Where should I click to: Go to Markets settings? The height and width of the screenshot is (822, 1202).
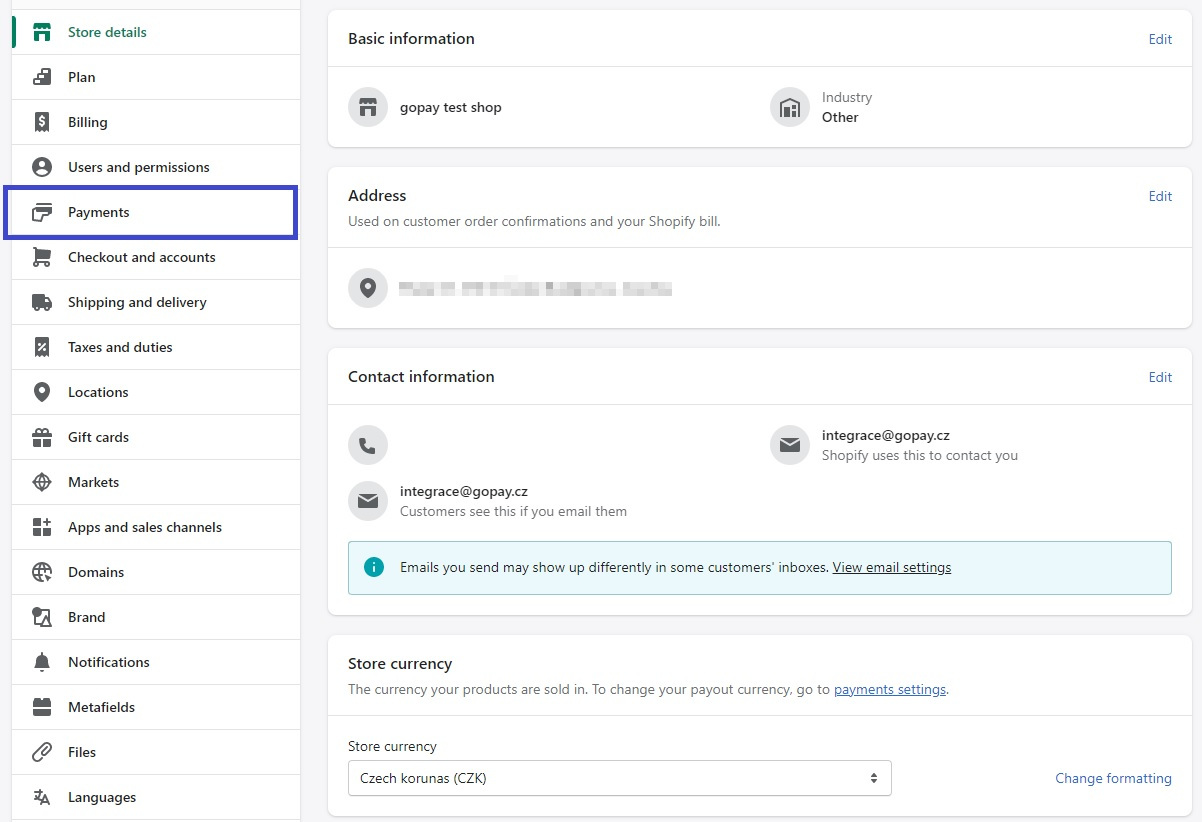(156, 482)
